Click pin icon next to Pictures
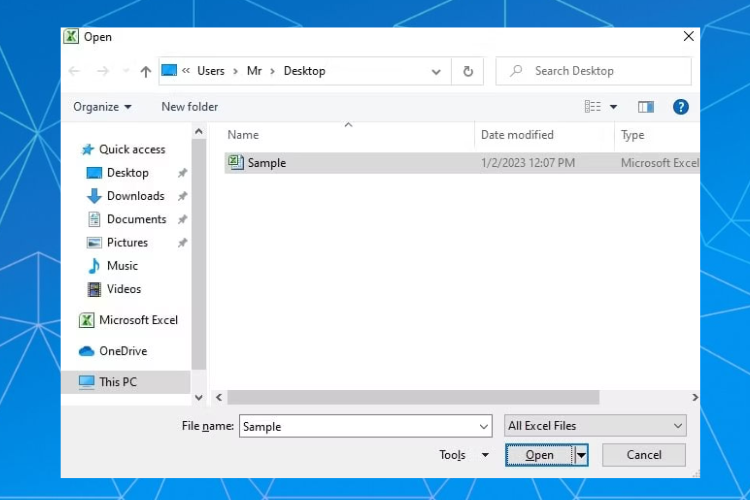This screenshot has width=750, height=500. point(182,243)
